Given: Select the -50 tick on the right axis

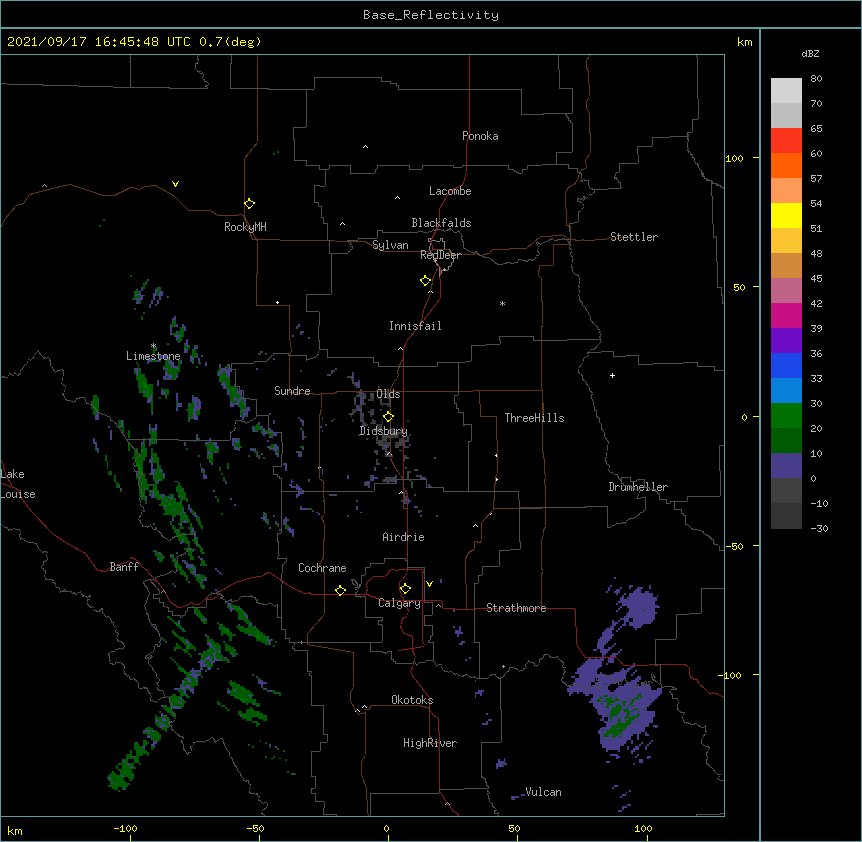Looking at the screenshot, I should pos(734,546).
